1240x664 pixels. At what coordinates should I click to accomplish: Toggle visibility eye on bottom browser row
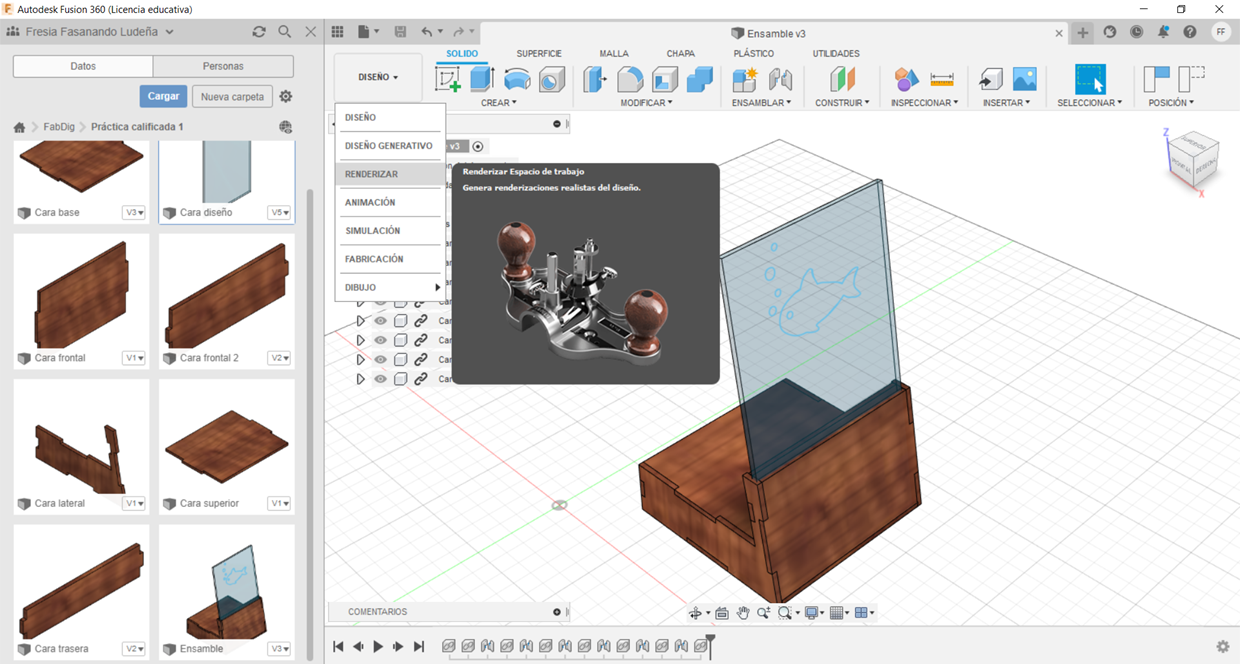click(x=380, y=379)
